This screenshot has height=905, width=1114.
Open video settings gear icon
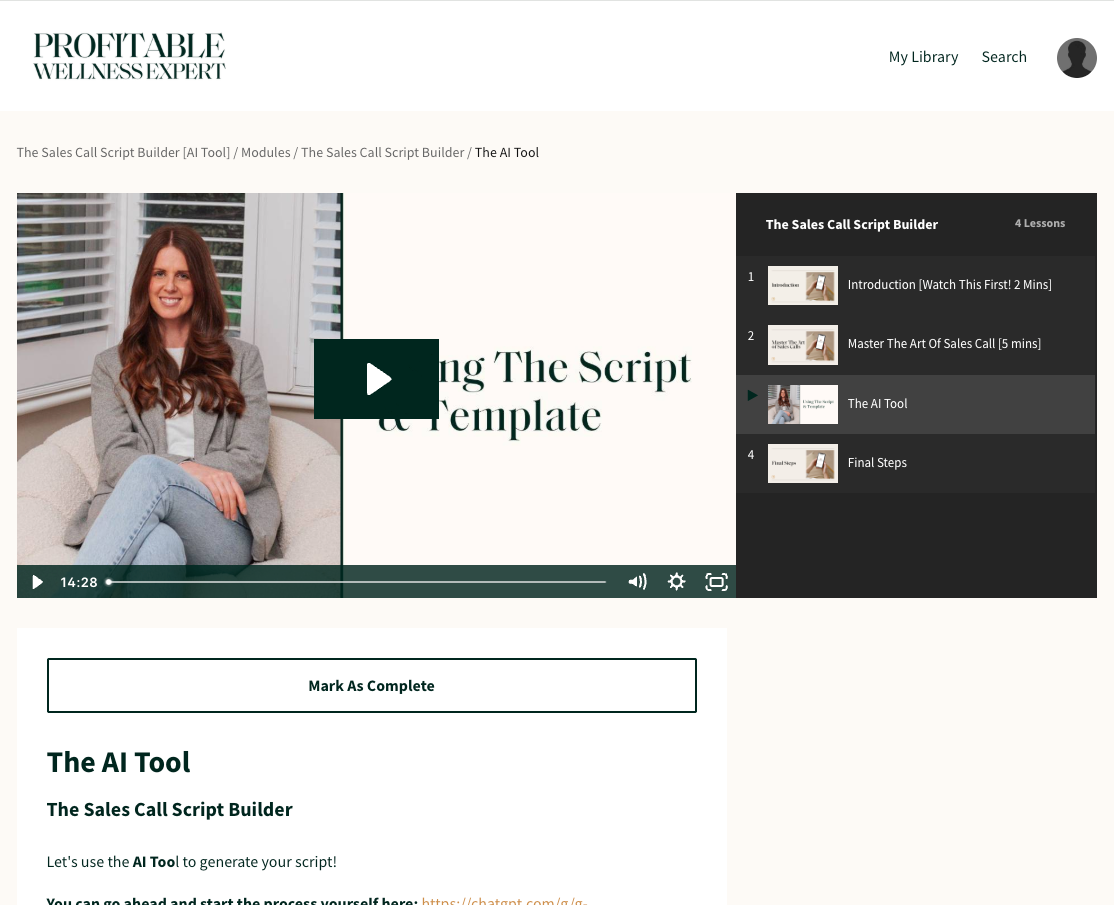click(677, 582)
